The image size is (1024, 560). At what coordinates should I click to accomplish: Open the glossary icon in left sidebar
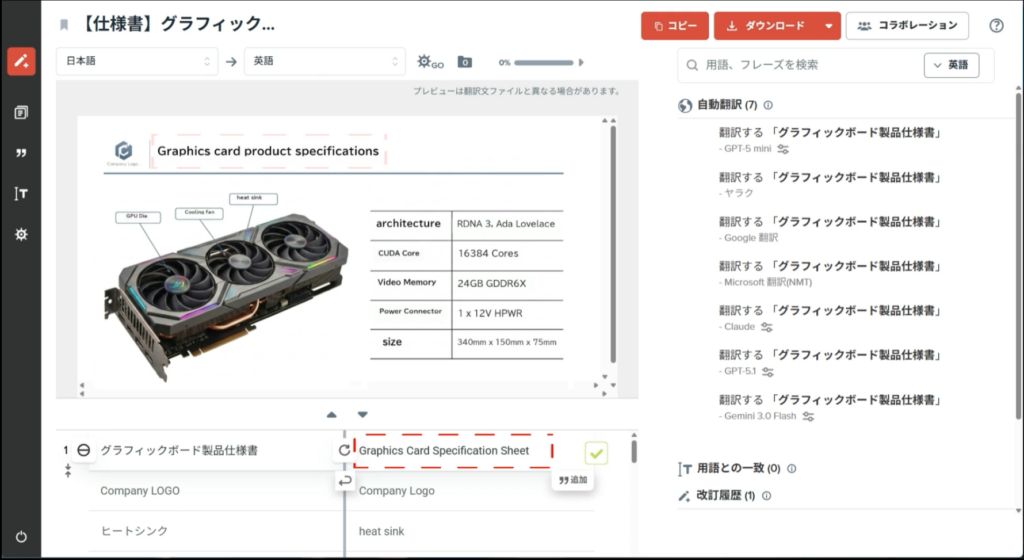[21, 193]
